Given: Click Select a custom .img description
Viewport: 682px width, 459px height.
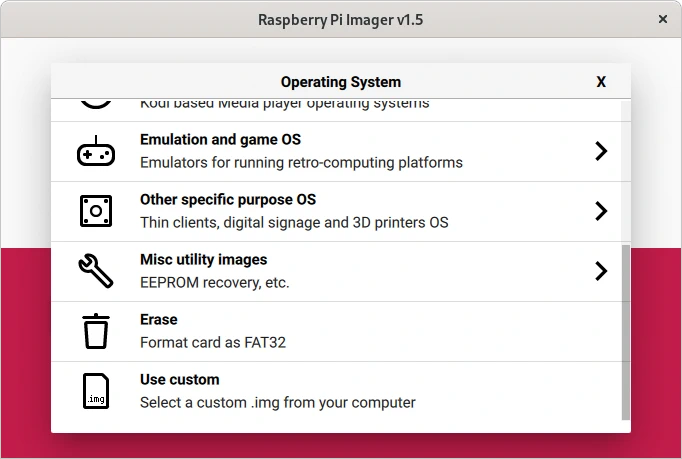Looking at the screenshot, I should tap(277, 403).
